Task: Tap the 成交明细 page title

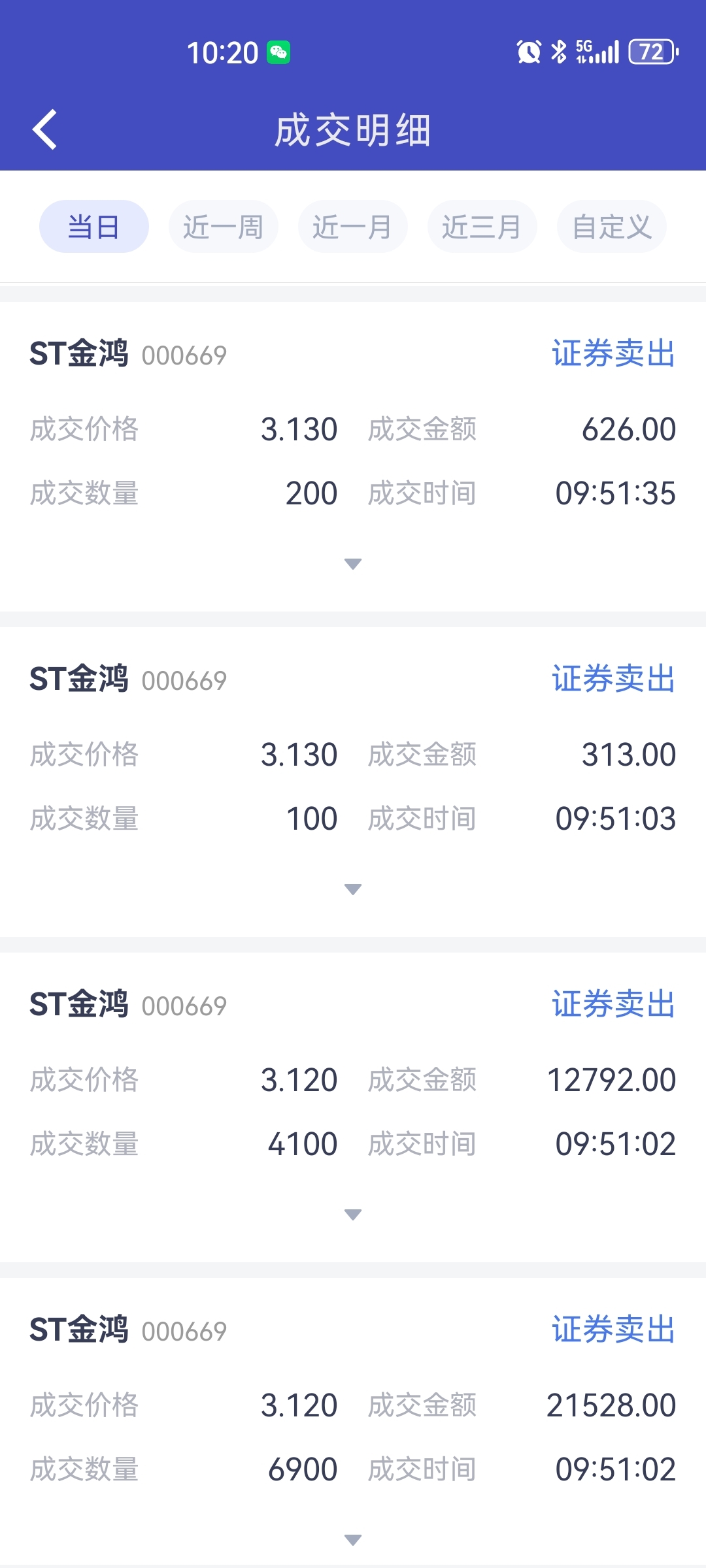Action: pos(353,130)
